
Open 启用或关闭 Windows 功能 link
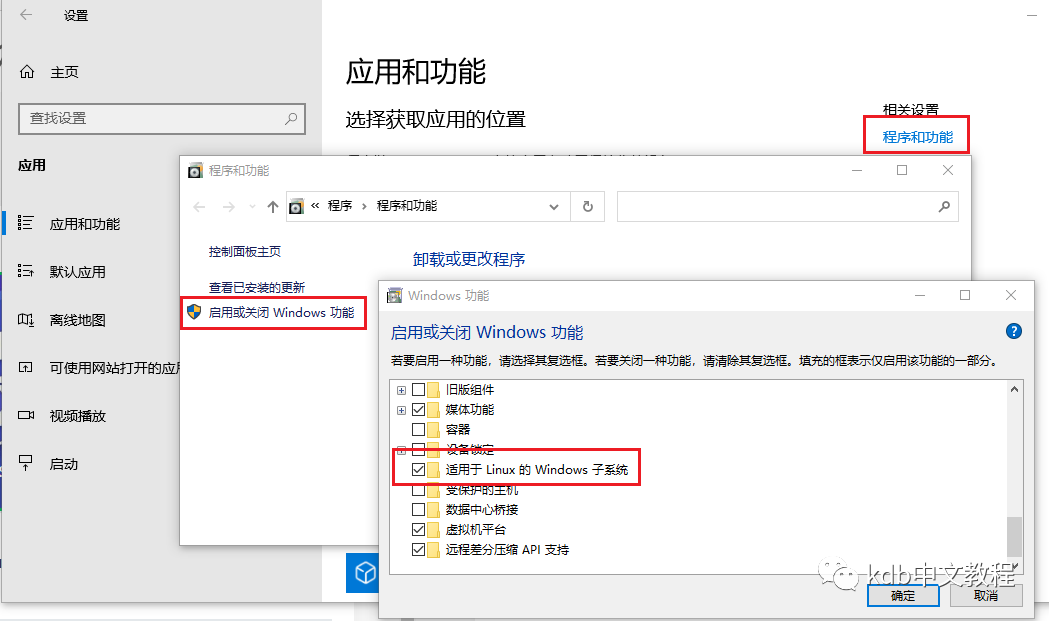(282, 313)
